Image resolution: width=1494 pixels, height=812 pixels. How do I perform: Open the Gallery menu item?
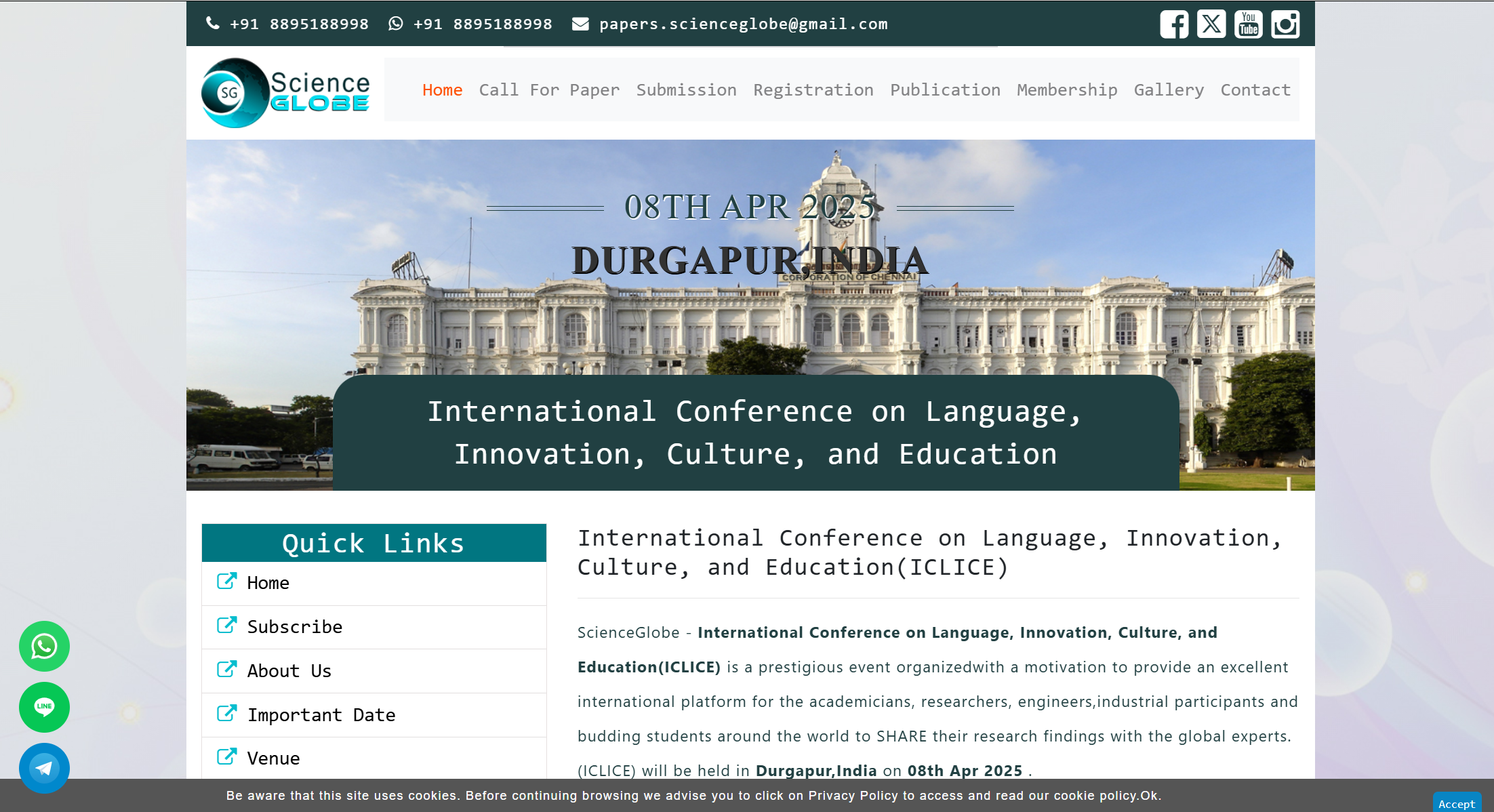(x=1169, y=90)
